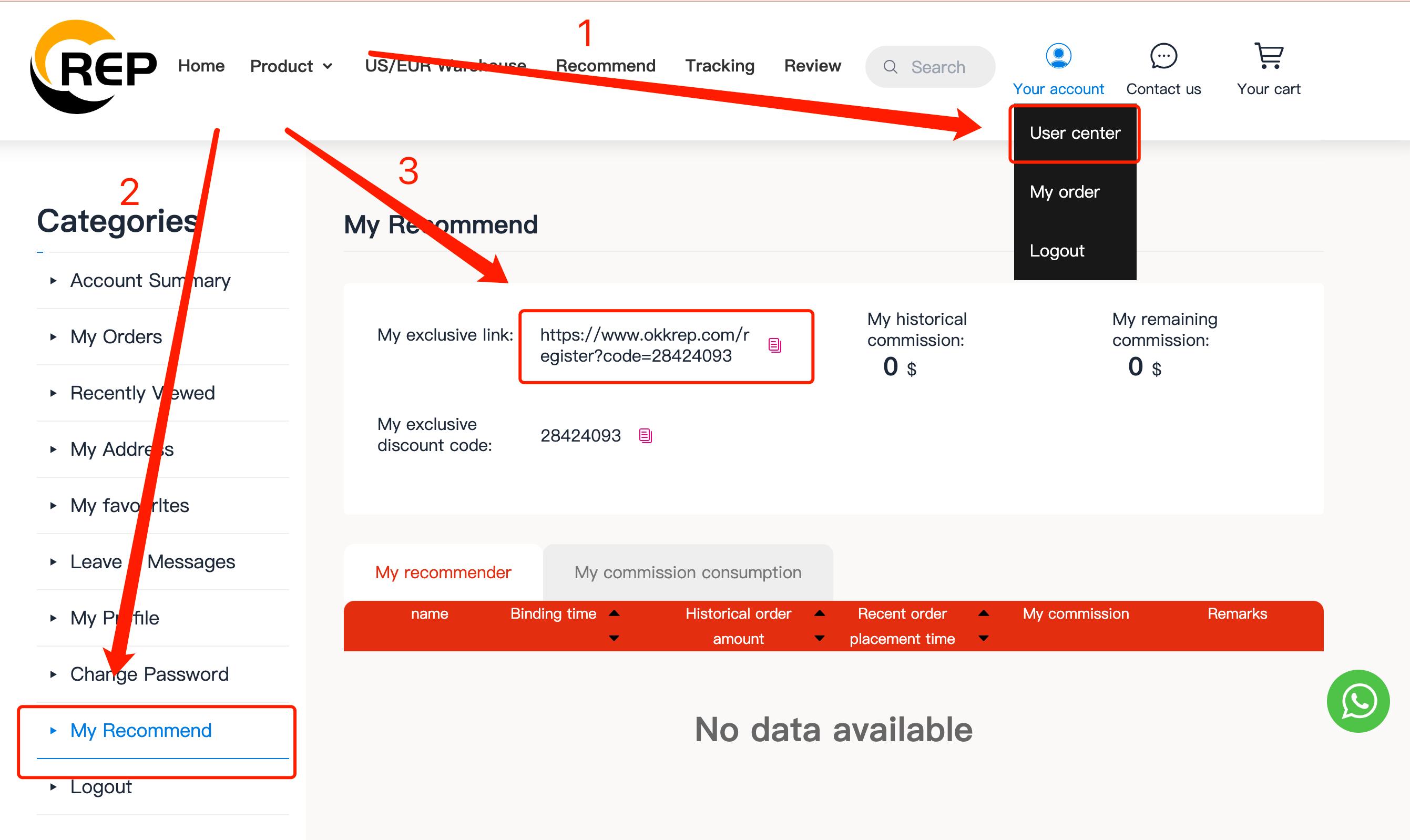Image resolution: width=1410 pixels, height=840 pixels.
Task: Select My order in account dropdown
Action: (1064, 192)
